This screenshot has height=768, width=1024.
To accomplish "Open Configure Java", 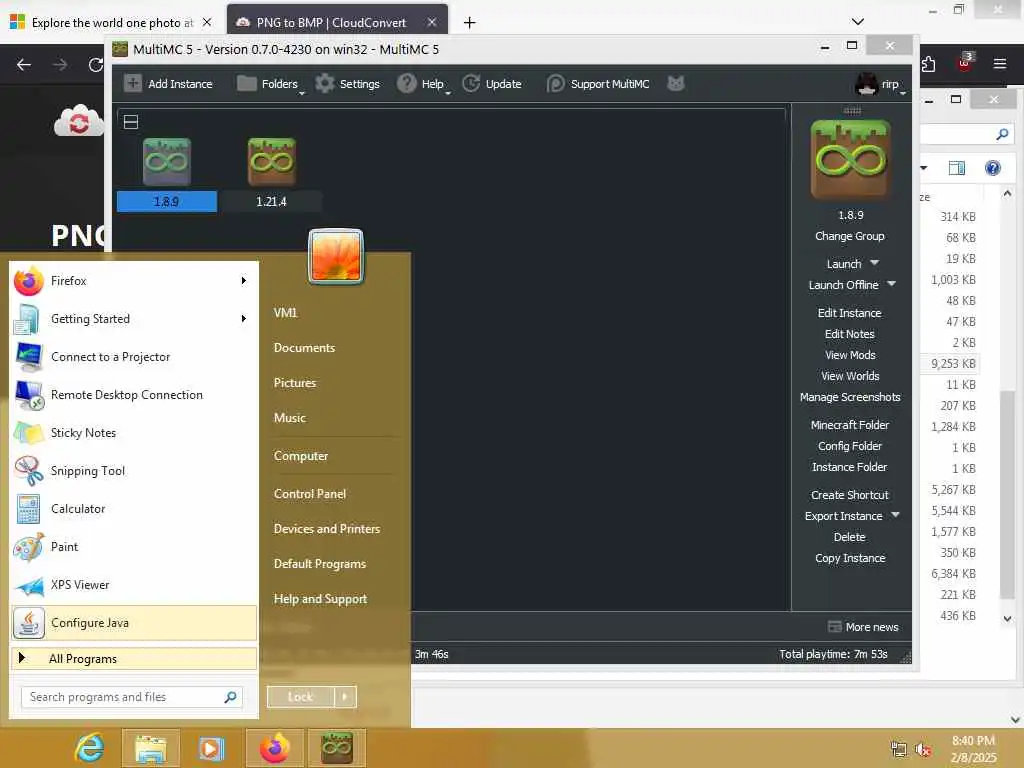I will pyautogui.click(x=133, y=623).
